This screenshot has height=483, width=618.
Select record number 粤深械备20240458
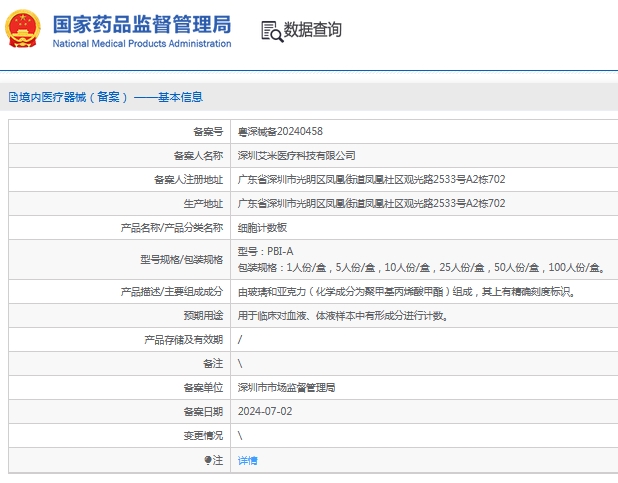click(x=280, y=131)
